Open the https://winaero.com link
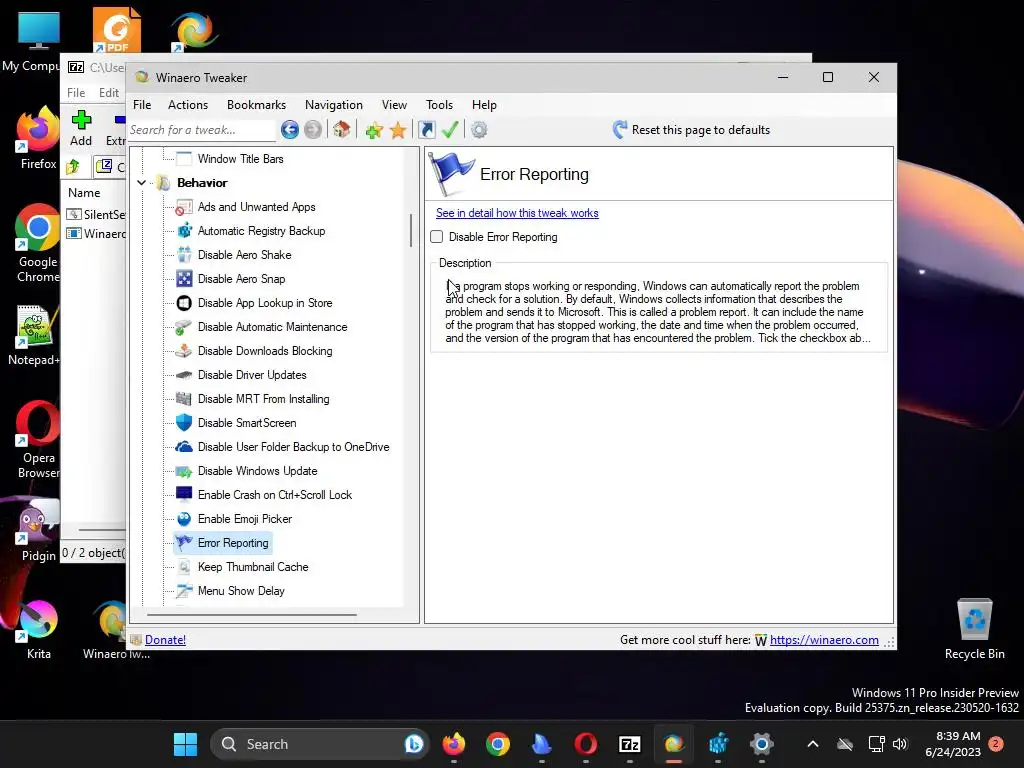Viewport: 1024px width, 768px height. [x=824, y=640]
